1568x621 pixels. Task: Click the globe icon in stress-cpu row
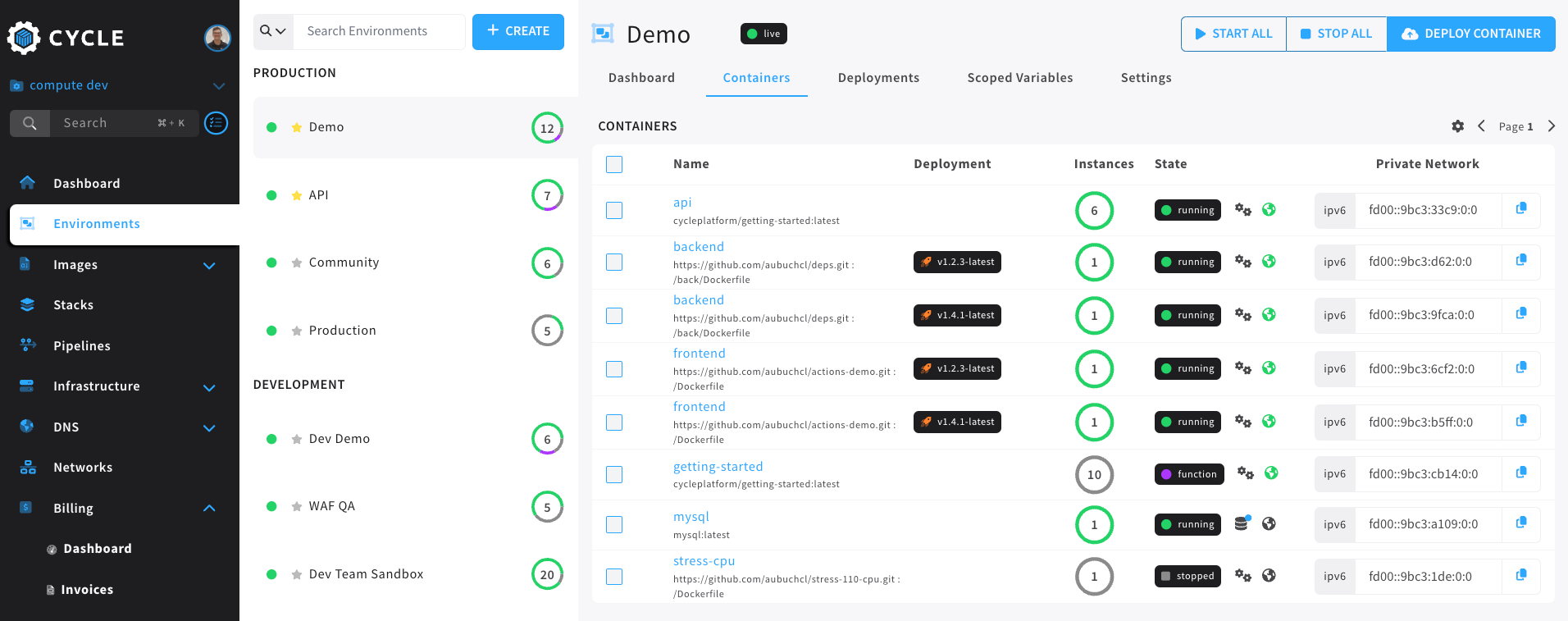(1269, 575)
